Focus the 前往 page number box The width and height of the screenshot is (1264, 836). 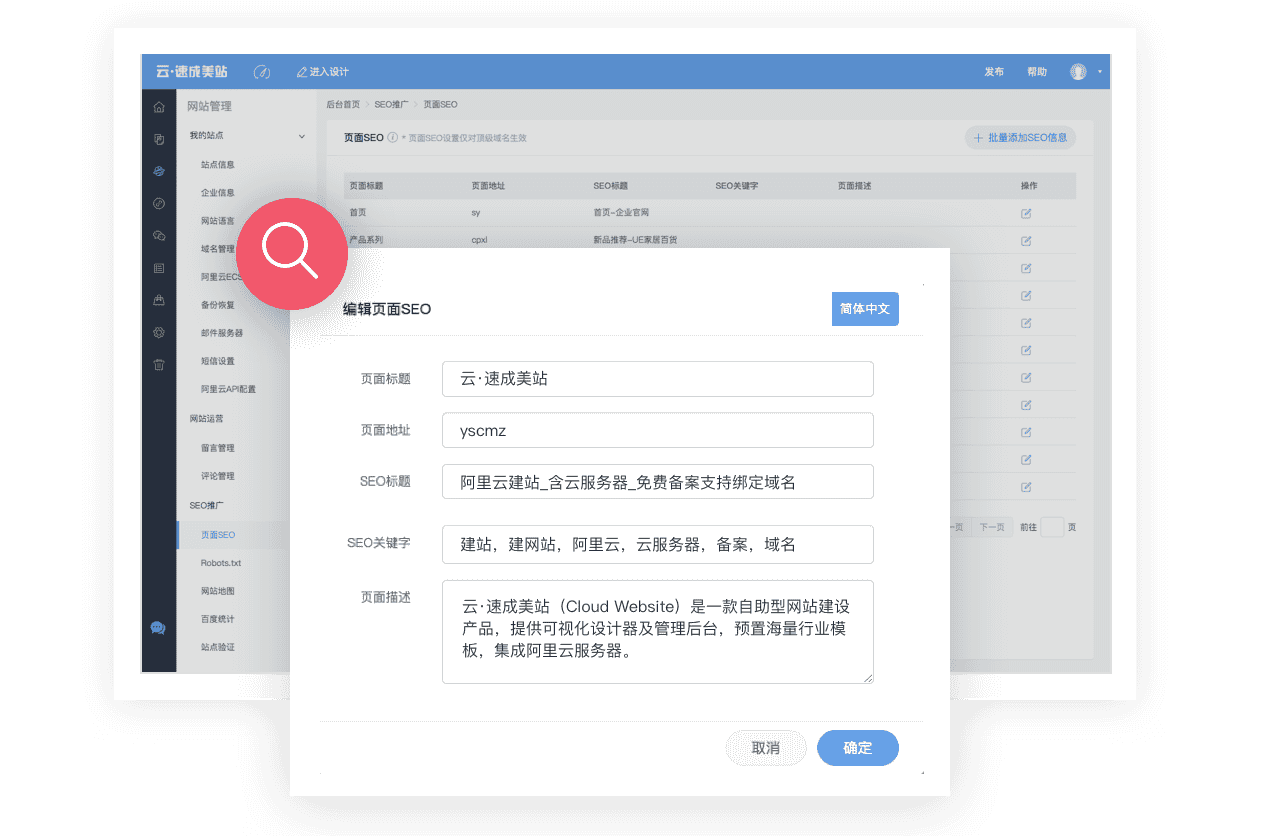click(1052, 527)
